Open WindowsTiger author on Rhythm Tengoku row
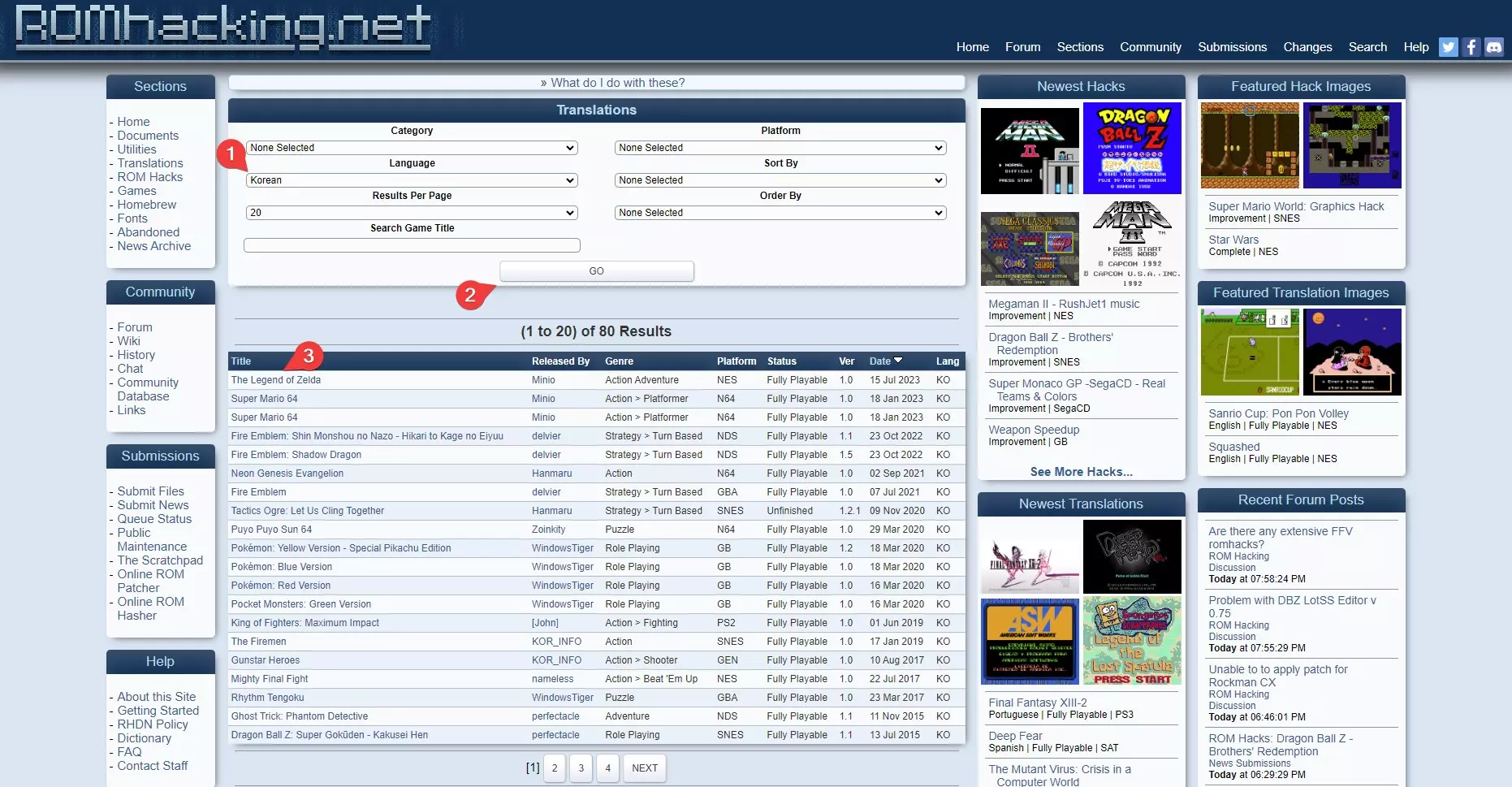The height and width of the screenshot is (787, 1512). click(563, 698)
